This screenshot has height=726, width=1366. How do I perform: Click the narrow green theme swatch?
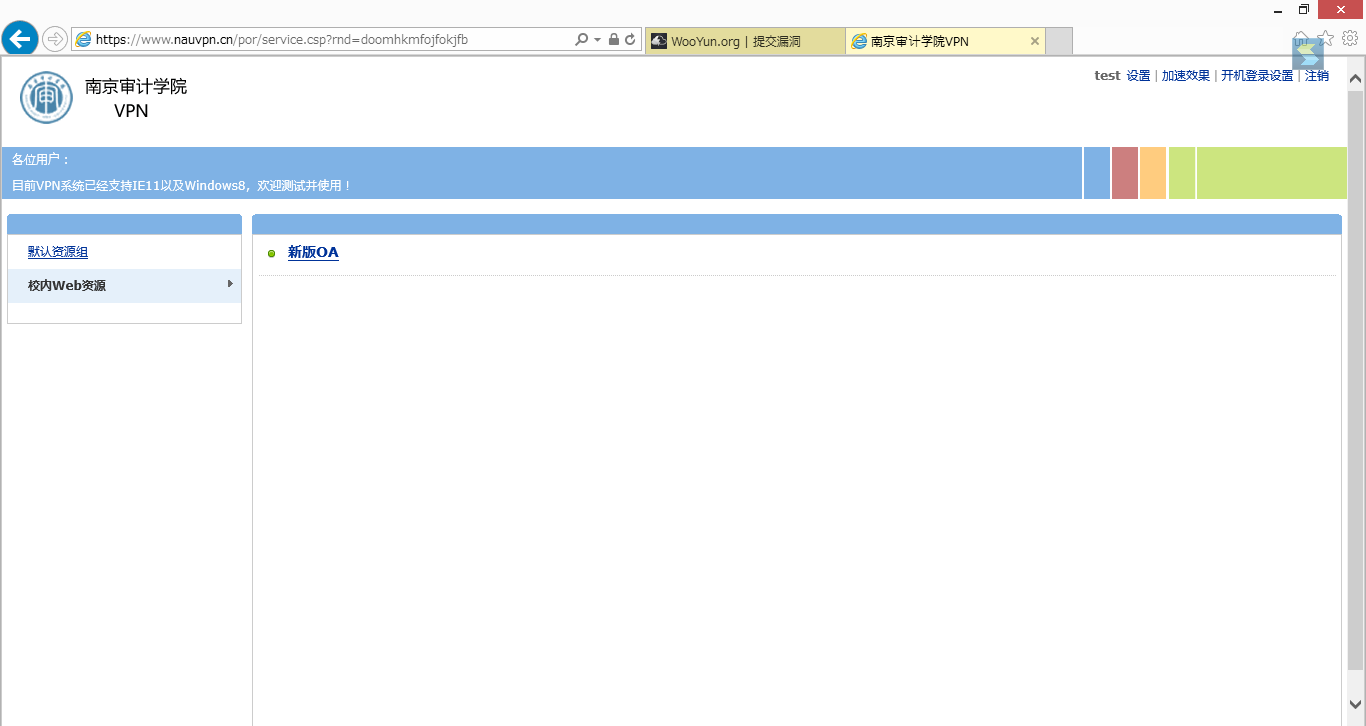[1182, 173]
